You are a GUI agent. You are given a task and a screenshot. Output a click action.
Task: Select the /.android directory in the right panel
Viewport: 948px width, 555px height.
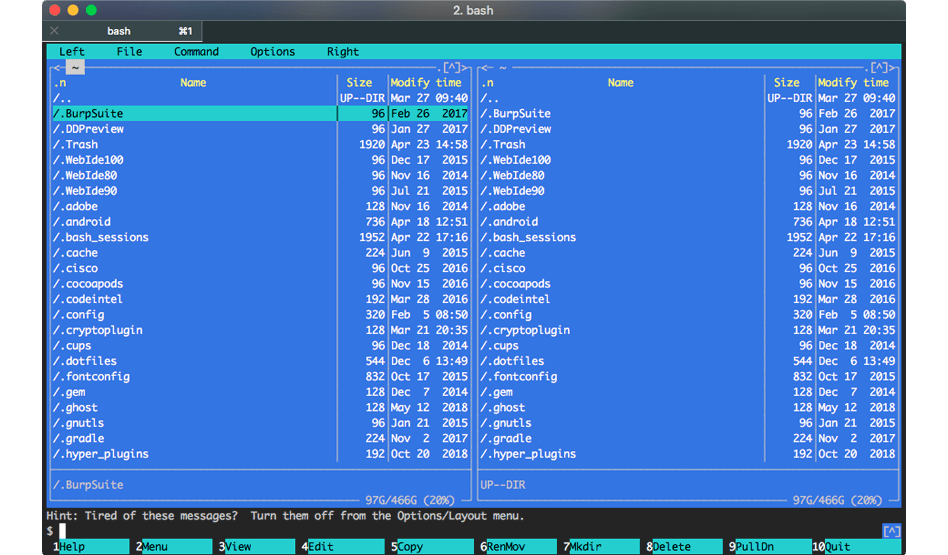coord(509,222)
